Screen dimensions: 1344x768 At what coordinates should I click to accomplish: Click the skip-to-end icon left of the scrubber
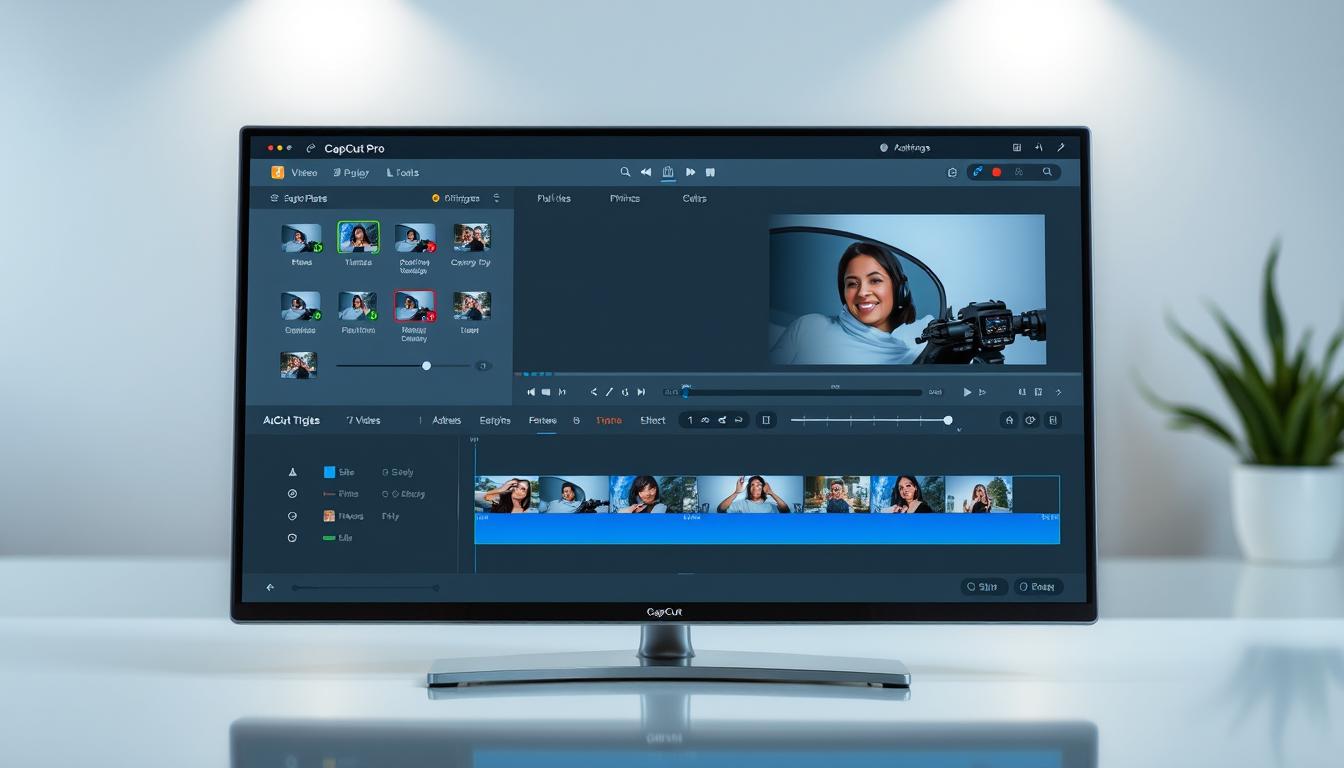641,392
